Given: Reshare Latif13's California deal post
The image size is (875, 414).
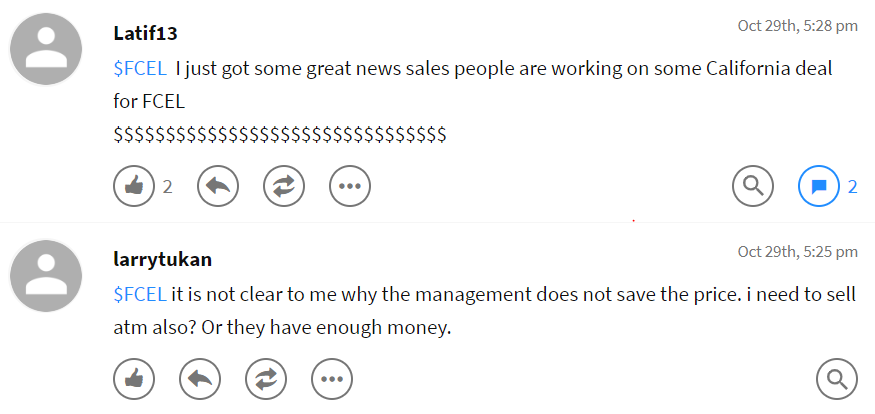Looking at the screenshot, I should [283, 186].
